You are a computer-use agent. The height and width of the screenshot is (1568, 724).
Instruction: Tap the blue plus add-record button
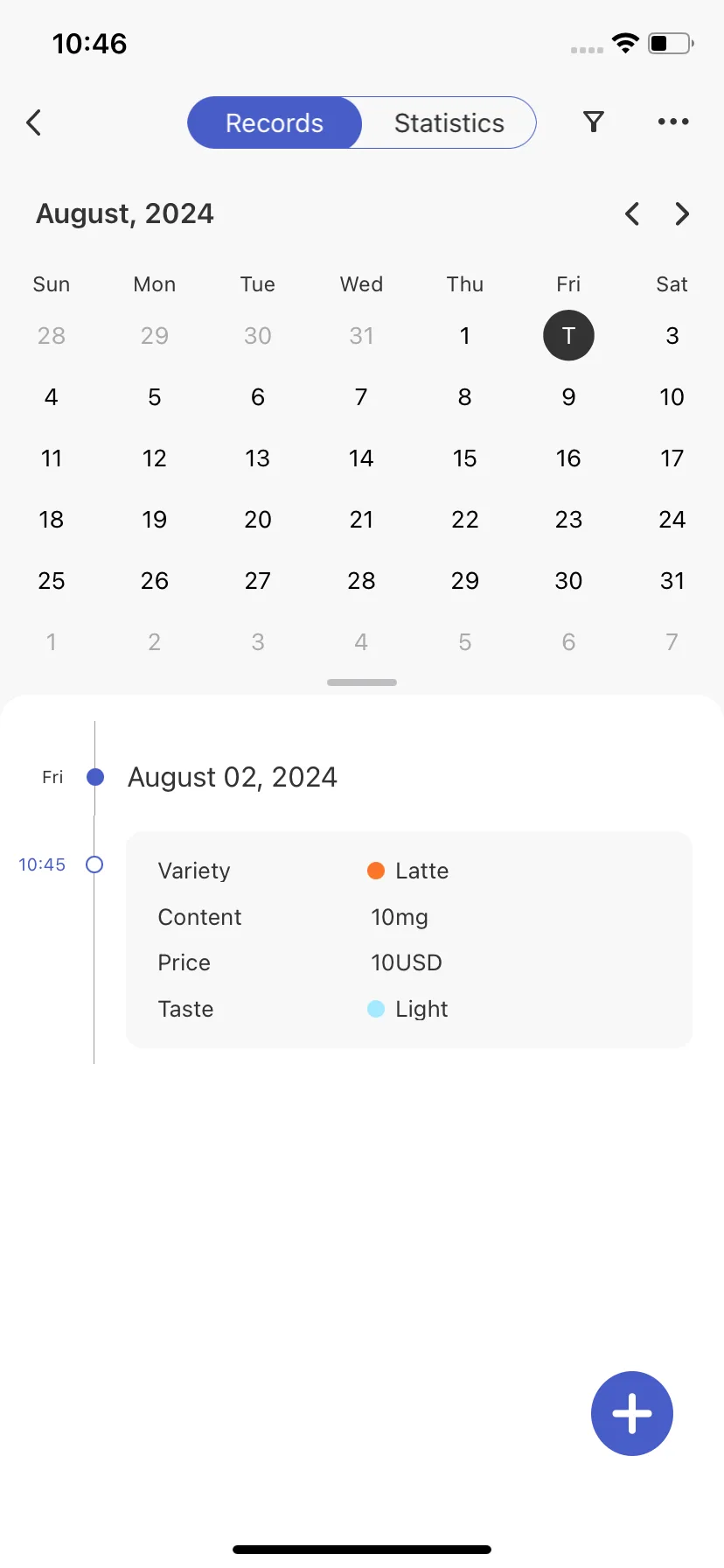pos(632,1413)
